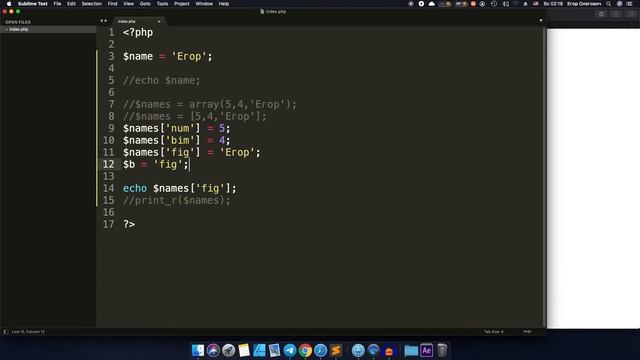Place cursor on line 1 '<?php'
This screenshot has height=360, width=640.
(x=138, y=32)
